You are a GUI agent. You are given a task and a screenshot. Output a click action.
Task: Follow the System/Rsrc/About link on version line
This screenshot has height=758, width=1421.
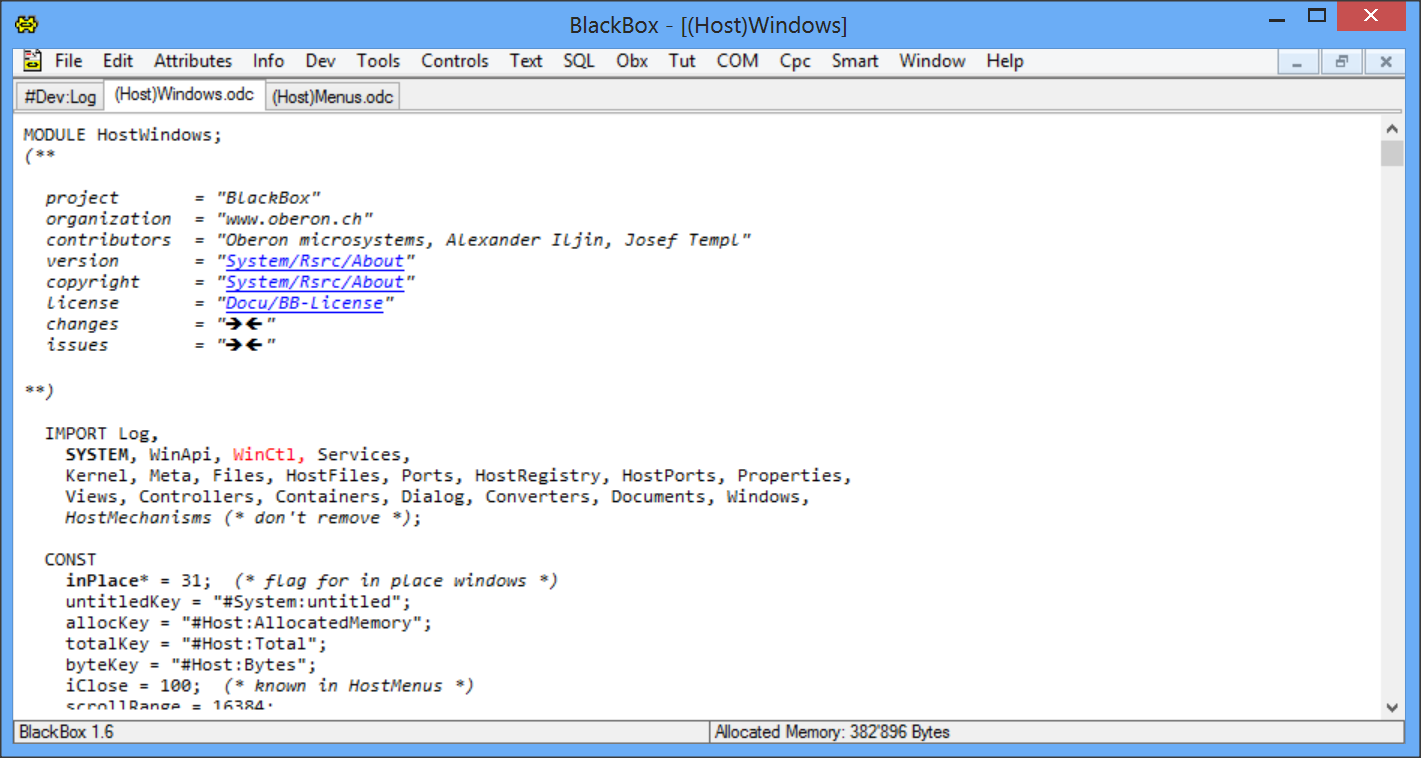[x=315, y=261]
